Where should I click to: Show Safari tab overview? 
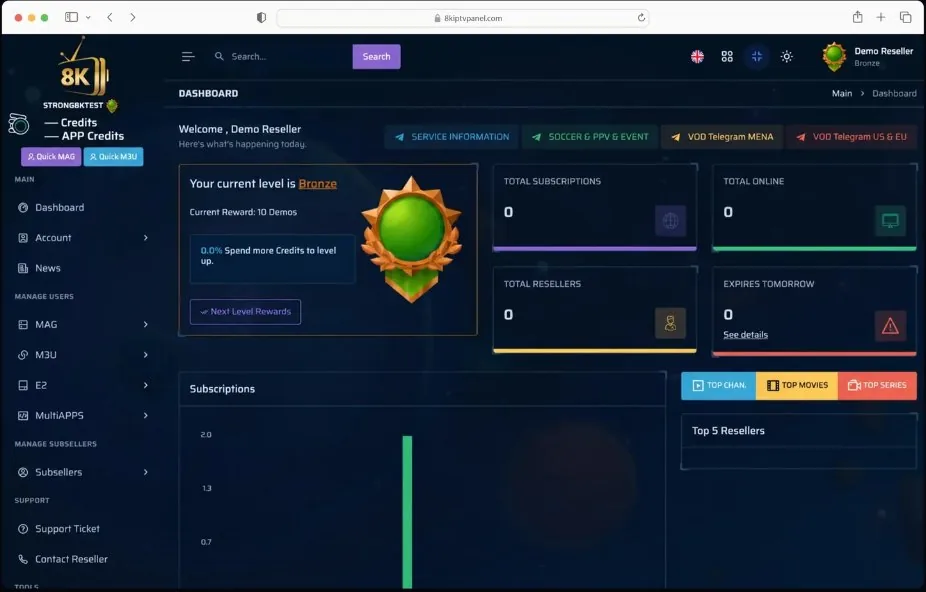(x=905, y=17)
